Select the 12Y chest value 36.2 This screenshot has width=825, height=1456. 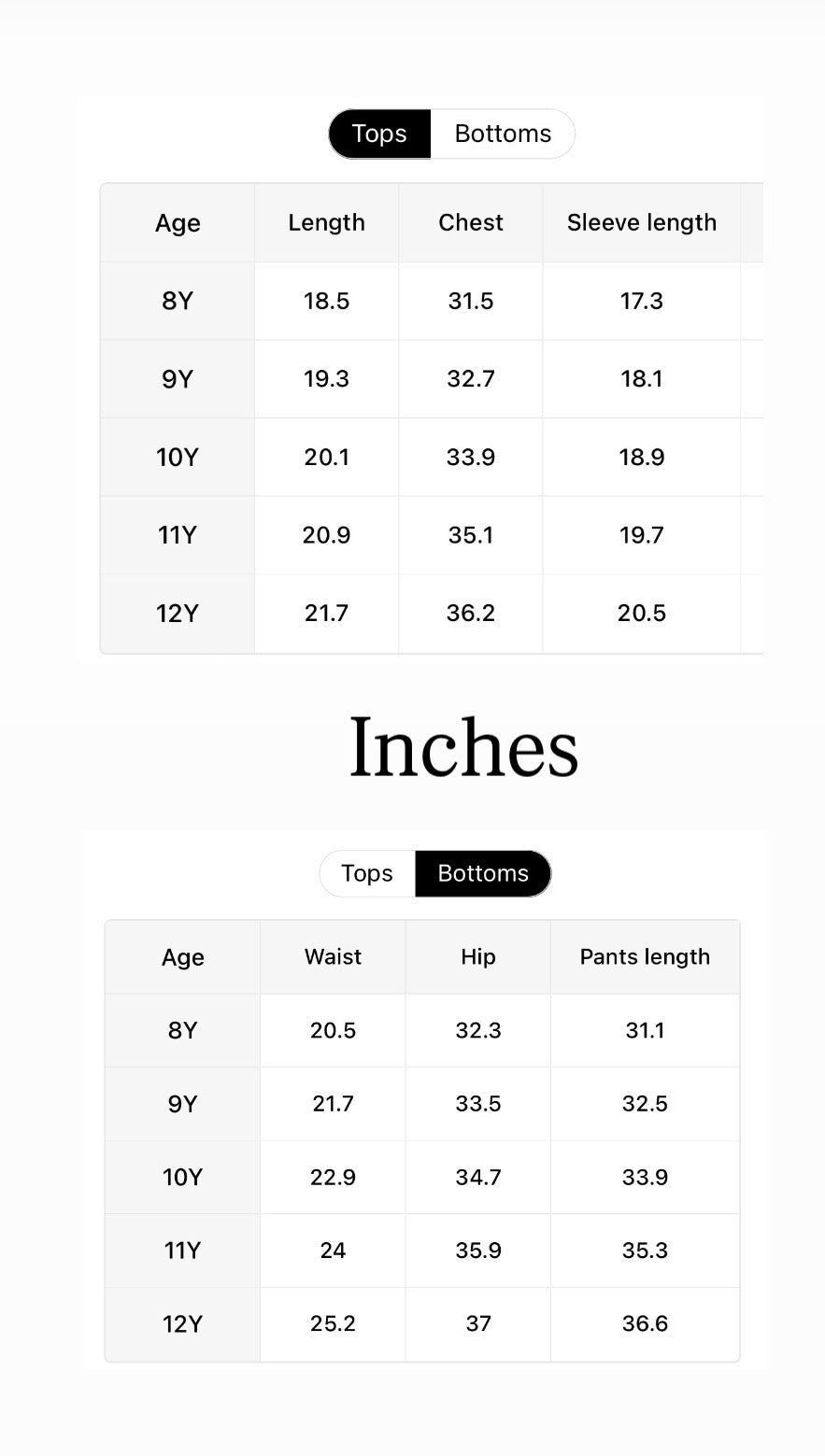(471, 613)
